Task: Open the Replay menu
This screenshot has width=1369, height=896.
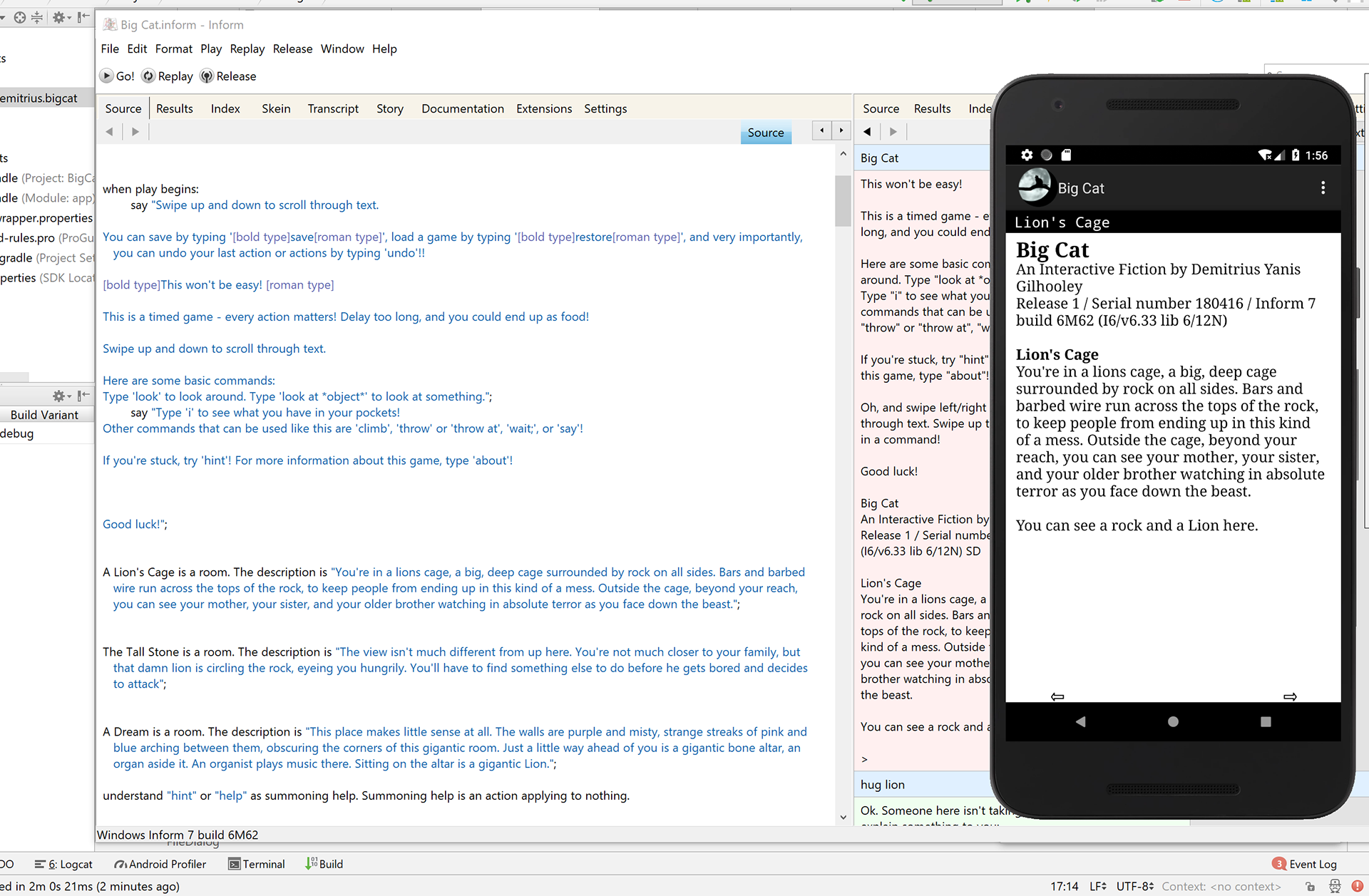Action: pos(247,48)
